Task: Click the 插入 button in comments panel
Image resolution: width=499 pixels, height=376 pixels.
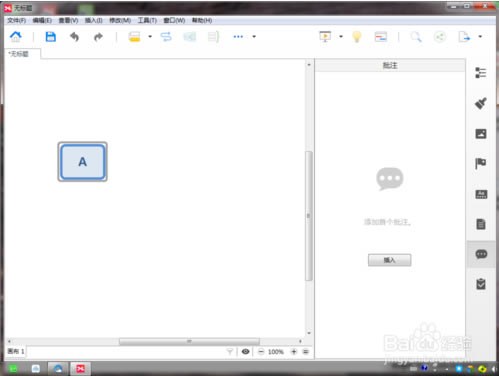Action: pyautogui.click(x=389, y=260)
